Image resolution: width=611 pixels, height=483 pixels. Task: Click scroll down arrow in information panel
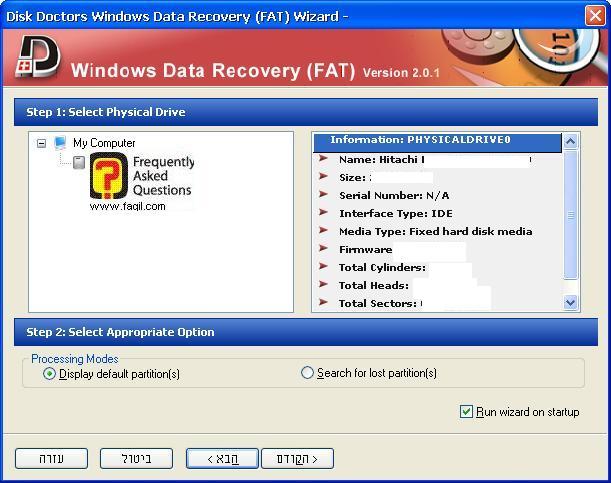pos(570,303)
